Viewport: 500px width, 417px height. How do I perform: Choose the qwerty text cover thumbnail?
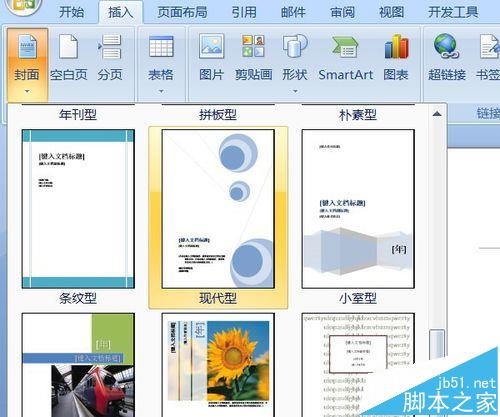click(x=358, y=365)
